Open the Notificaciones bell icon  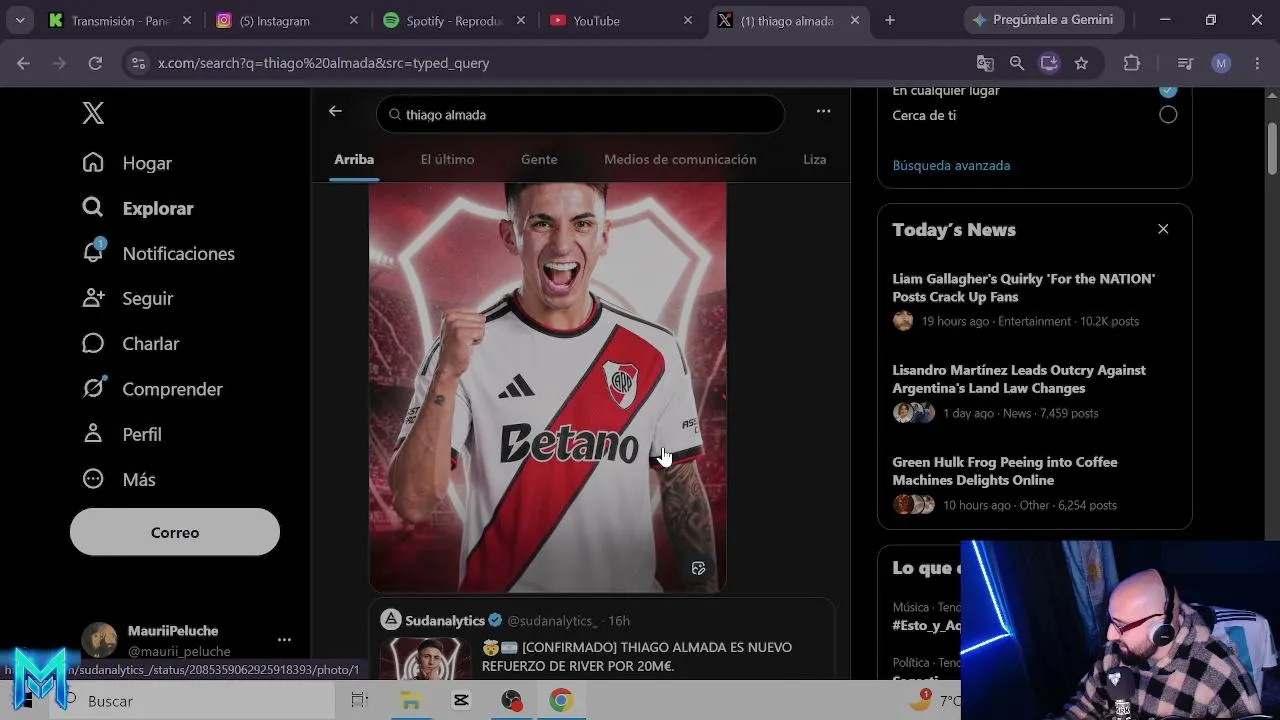point(93,252)
